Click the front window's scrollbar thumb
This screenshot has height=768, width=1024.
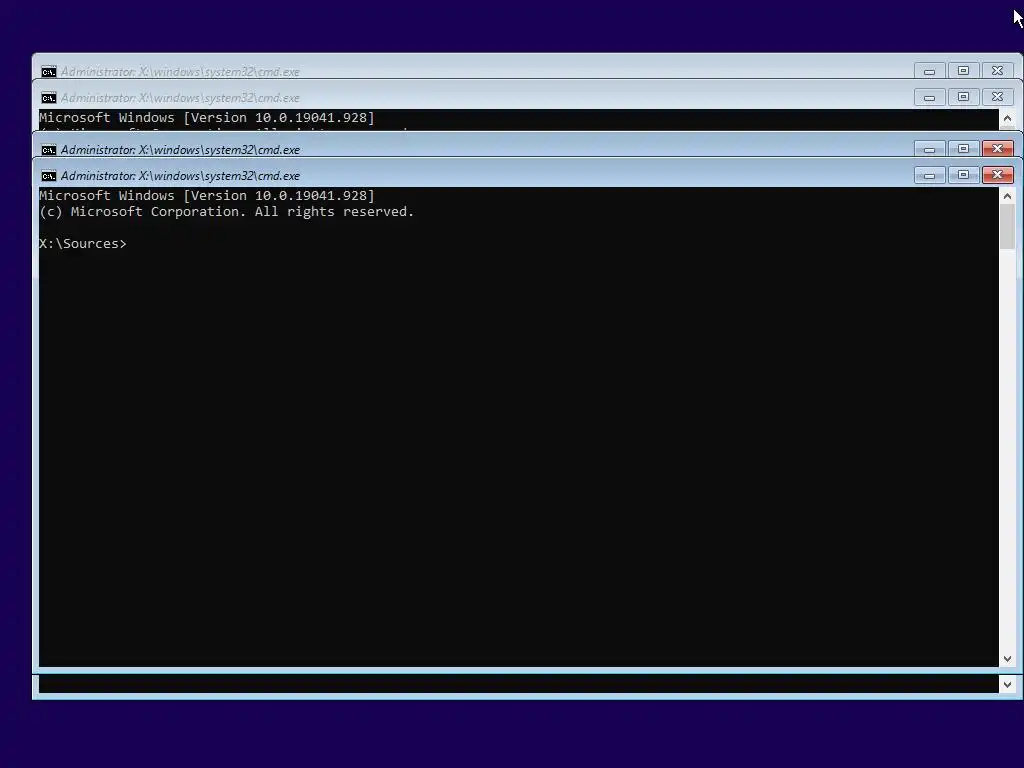(1007, 227)
